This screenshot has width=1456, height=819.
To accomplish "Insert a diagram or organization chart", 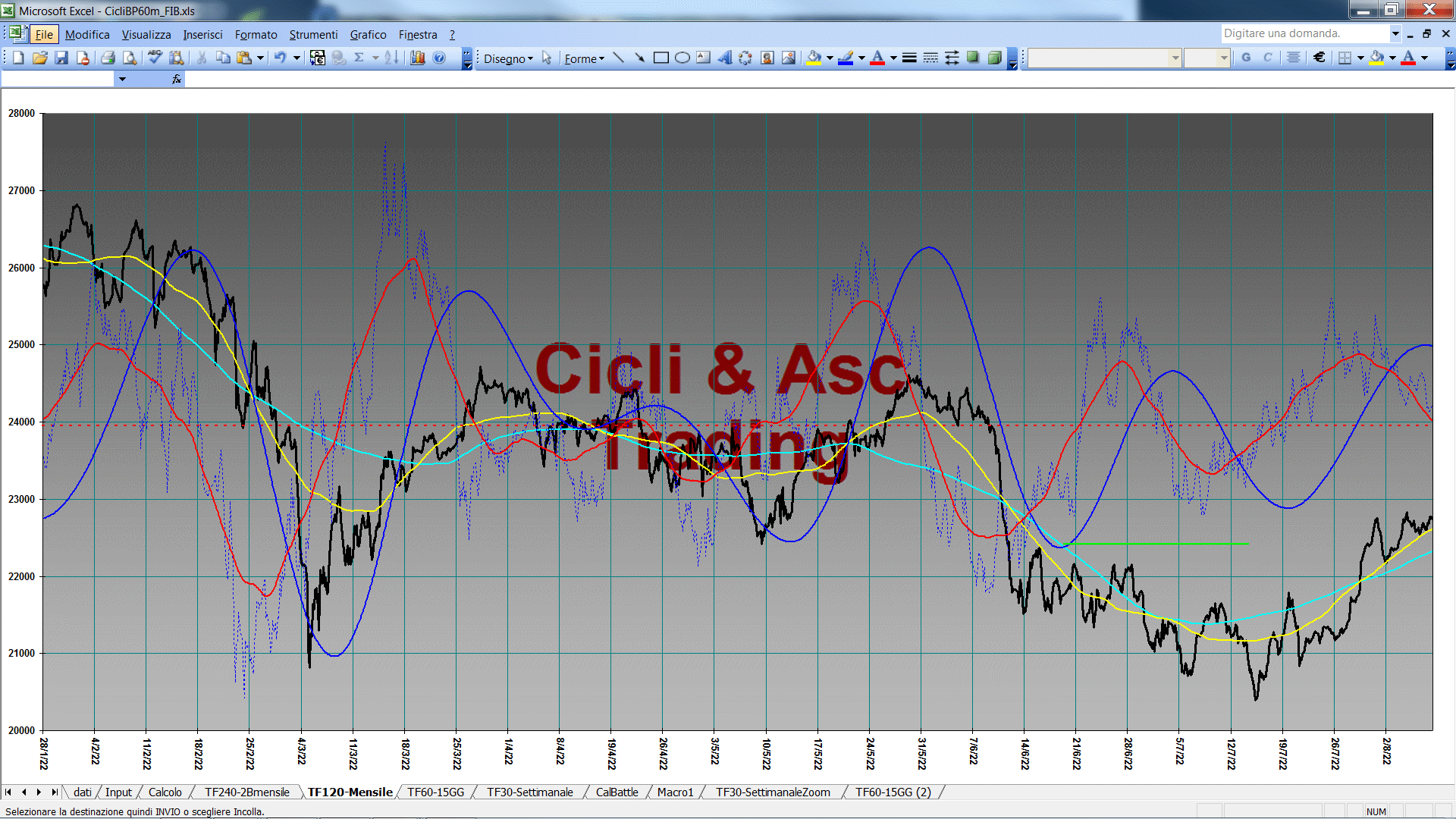I will tap(745, 58).
